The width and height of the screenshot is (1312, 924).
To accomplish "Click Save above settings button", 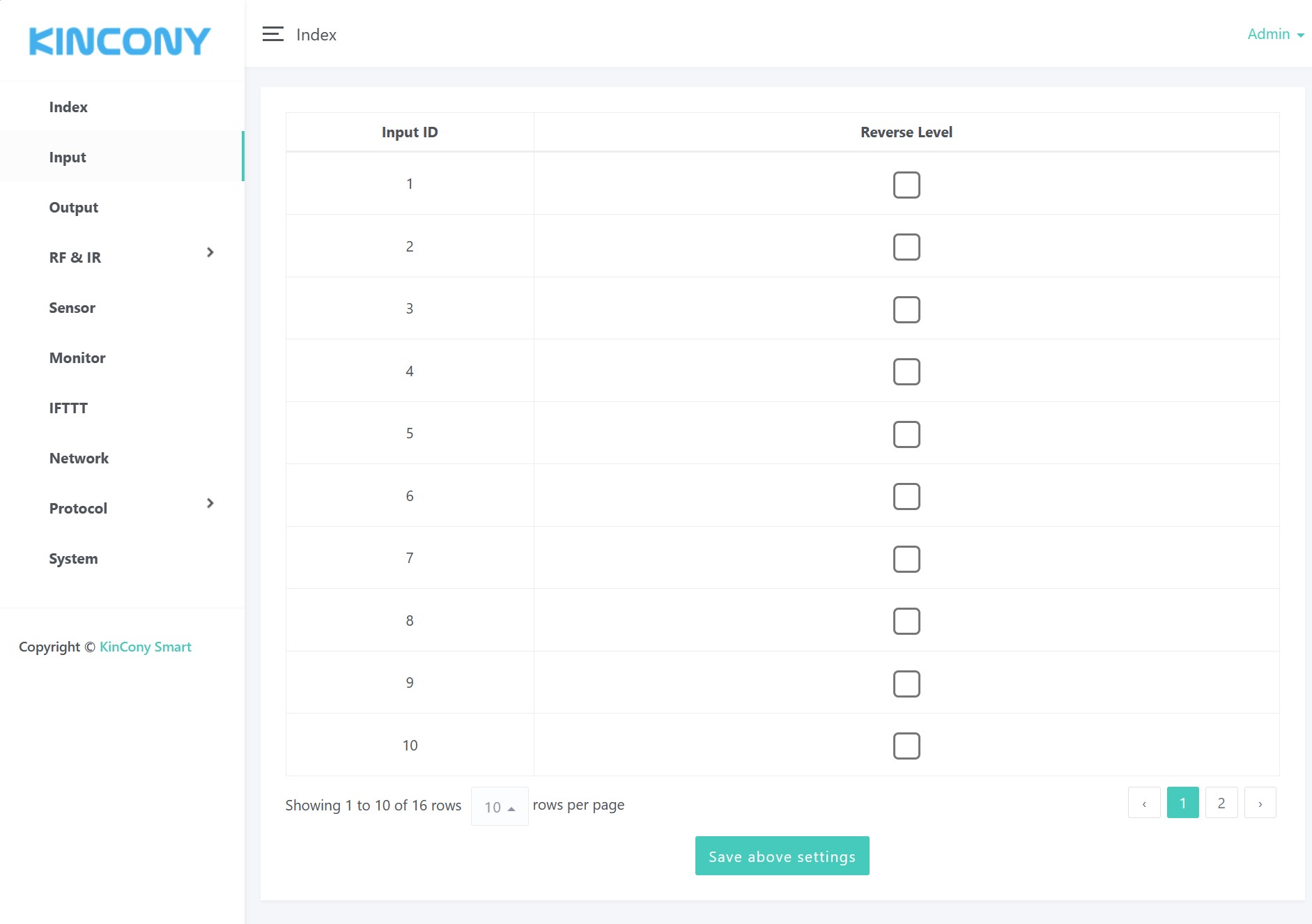I will click(782, 856).
